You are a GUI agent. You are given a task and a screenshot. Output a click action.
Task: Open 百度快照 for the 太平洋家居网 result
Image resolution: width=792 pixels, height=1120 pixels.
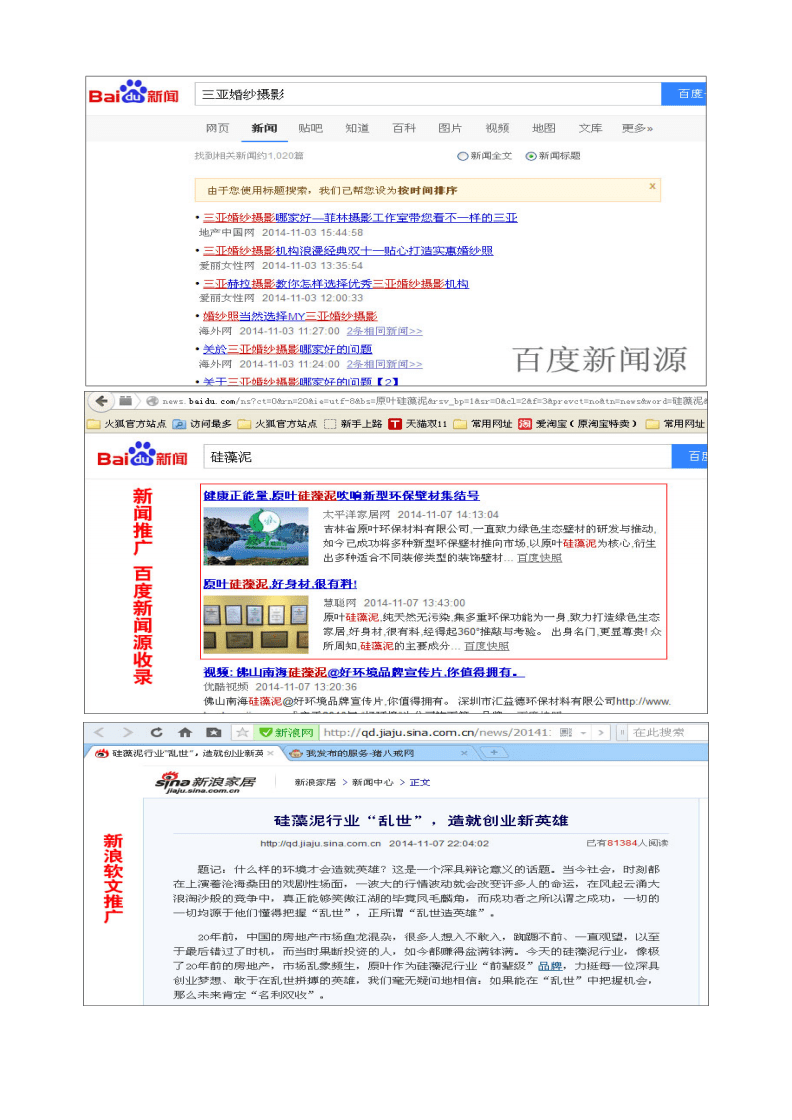[539, 559]
